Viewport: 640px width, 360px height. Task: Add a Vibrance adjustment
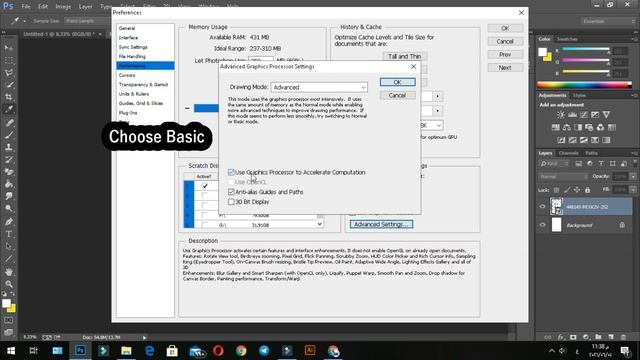coord(606,115)
